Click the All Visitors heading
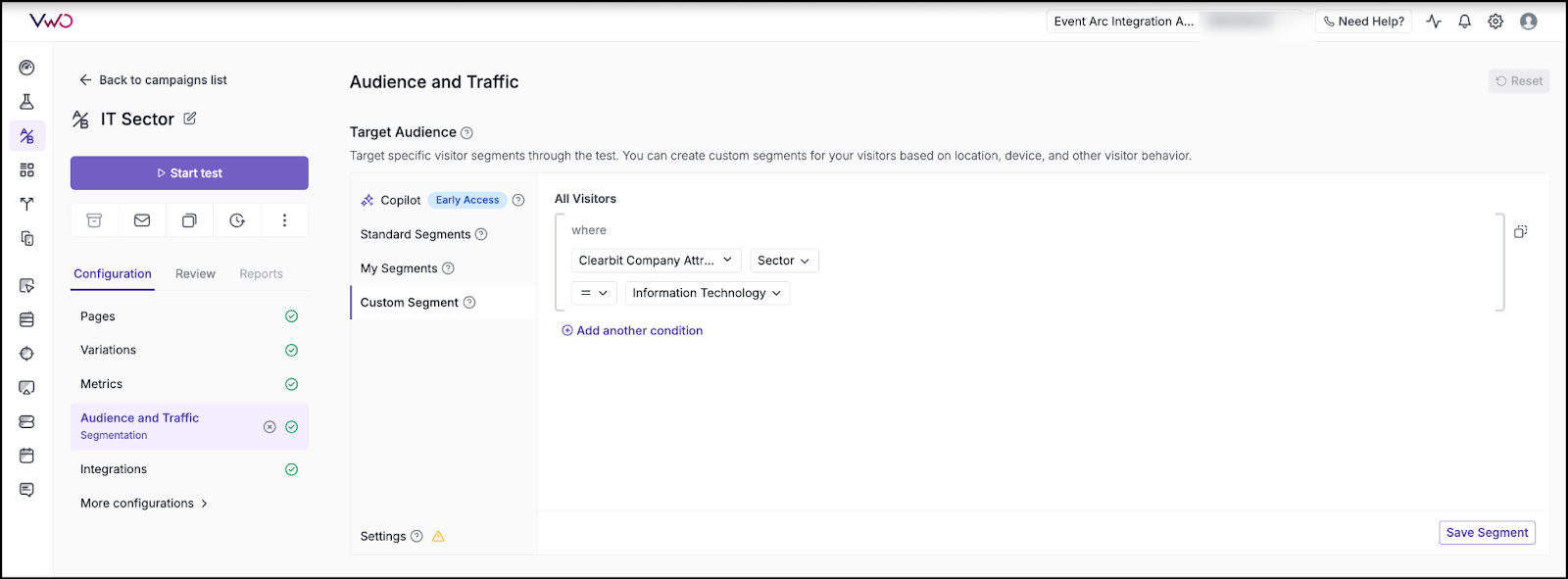This screenshot has width=1568, height=579. [585, 199]
